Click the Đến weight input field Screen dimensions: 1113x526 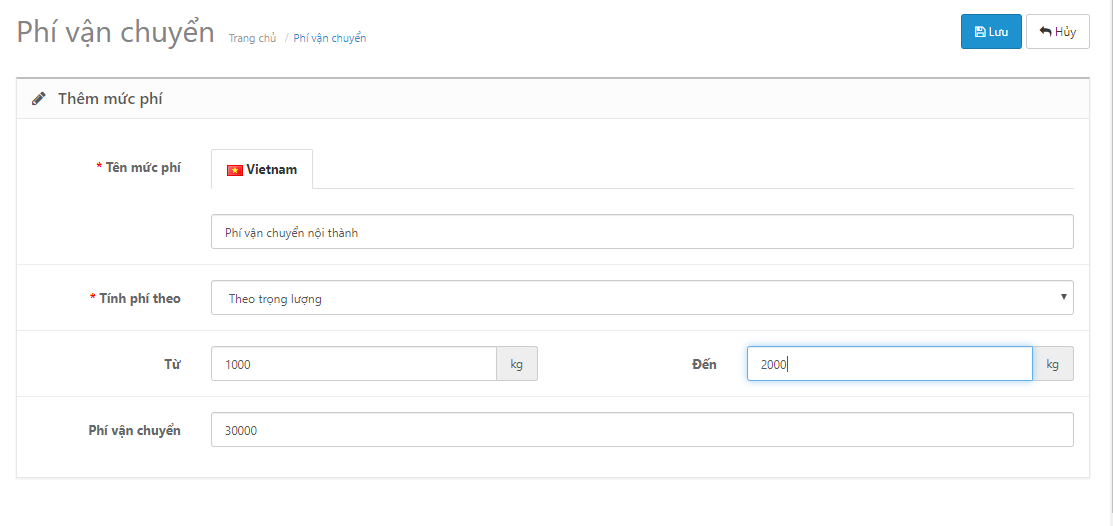tap(889, 364)
